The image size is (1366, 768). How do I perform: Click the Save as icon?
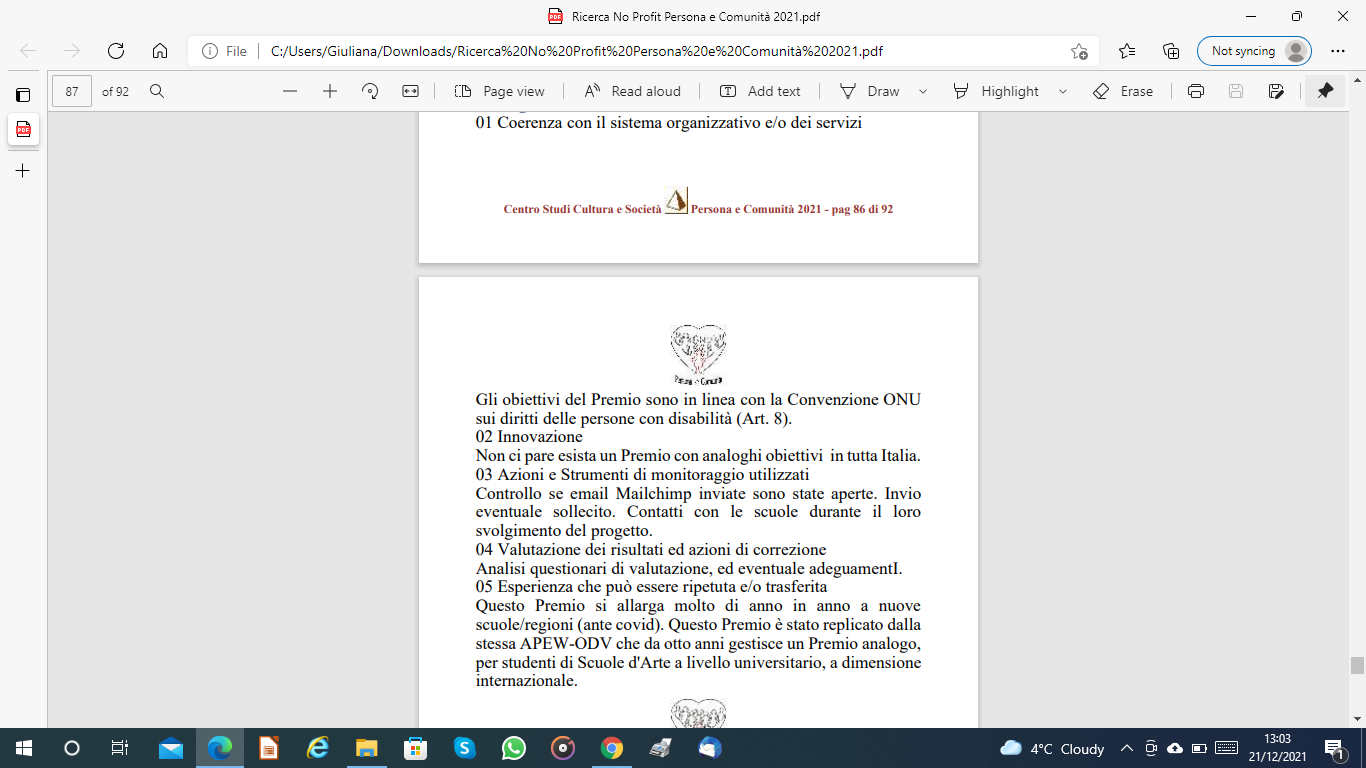pos(1276,91)
